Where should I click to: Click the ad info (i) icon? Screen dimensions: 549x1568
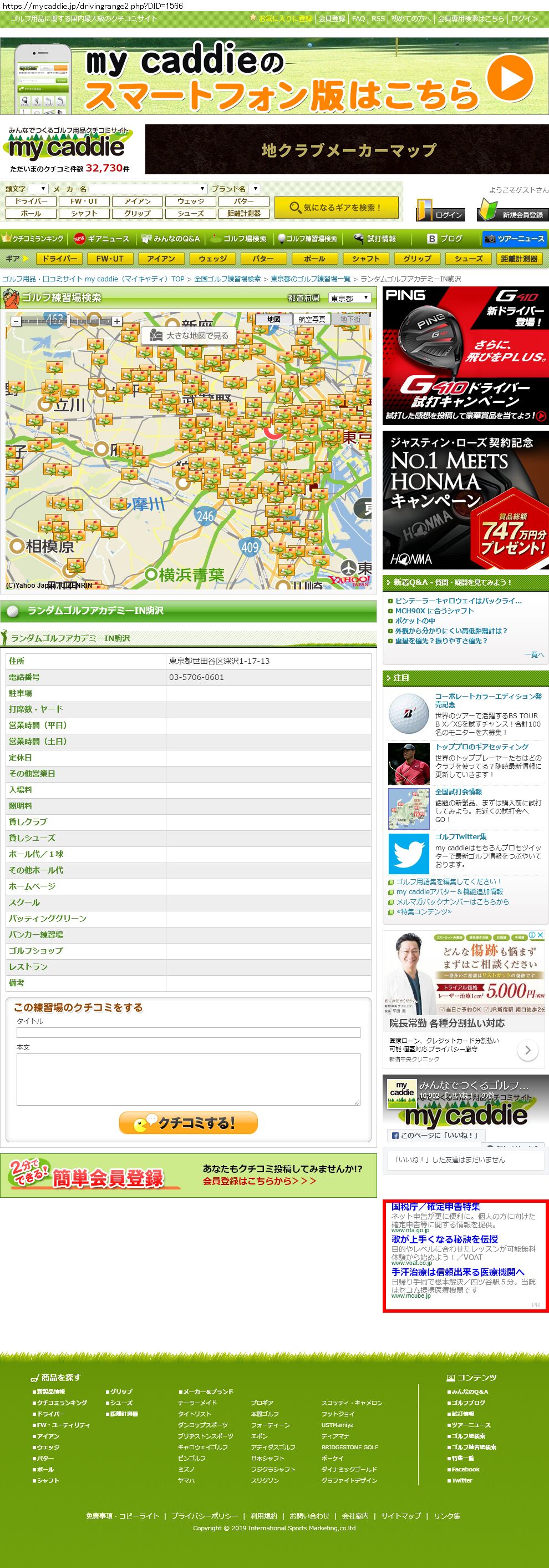coord(532,935)
